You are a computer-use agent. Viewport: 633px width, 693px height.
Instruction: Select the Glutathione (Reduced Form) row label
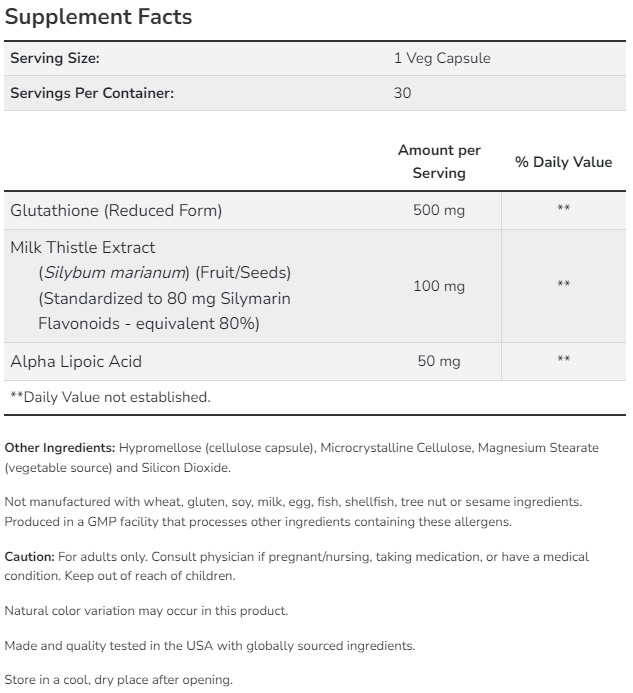(x=116, y=210)
